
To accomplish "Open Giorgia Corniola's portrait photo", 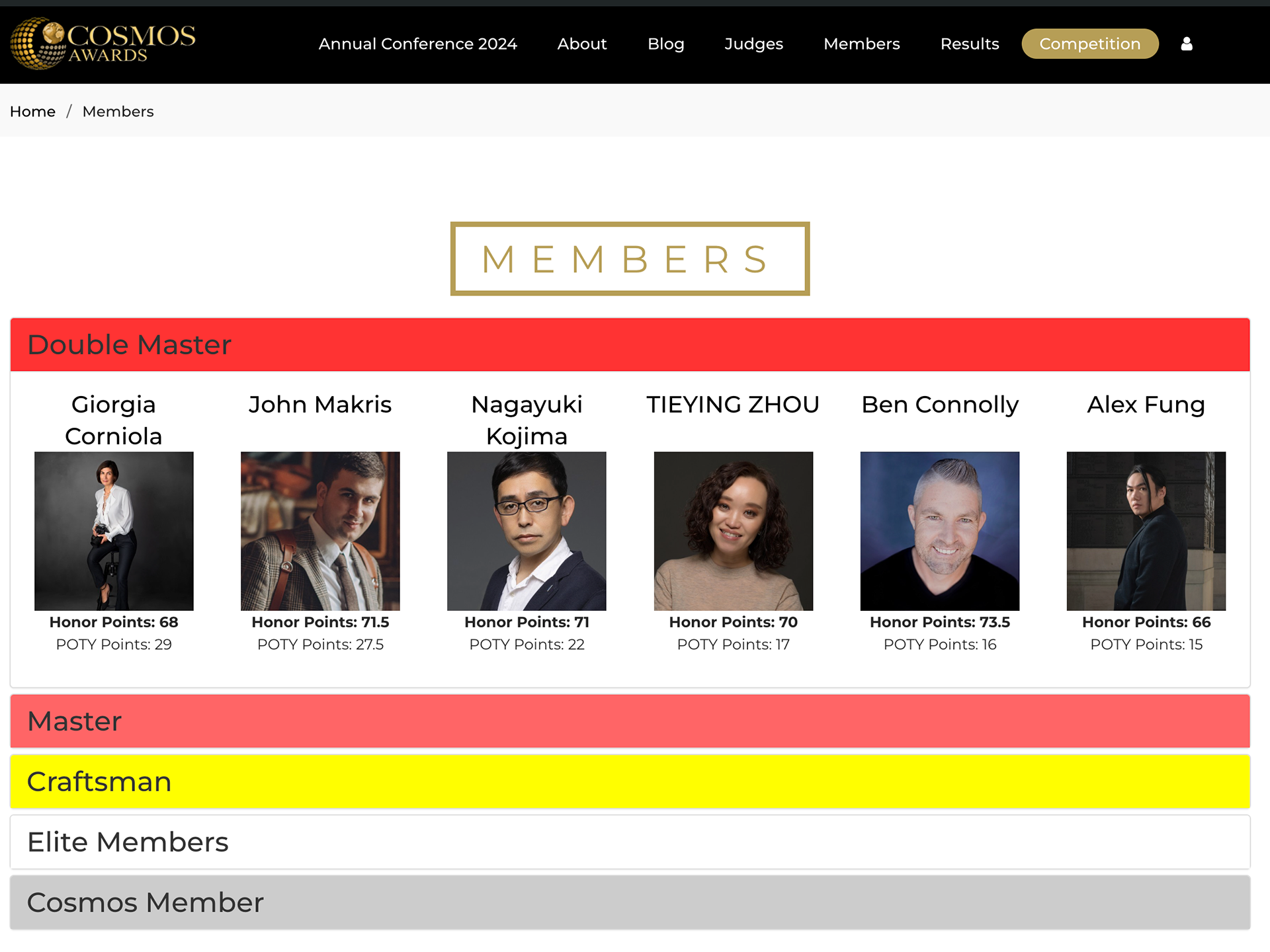I will (114, 531).
